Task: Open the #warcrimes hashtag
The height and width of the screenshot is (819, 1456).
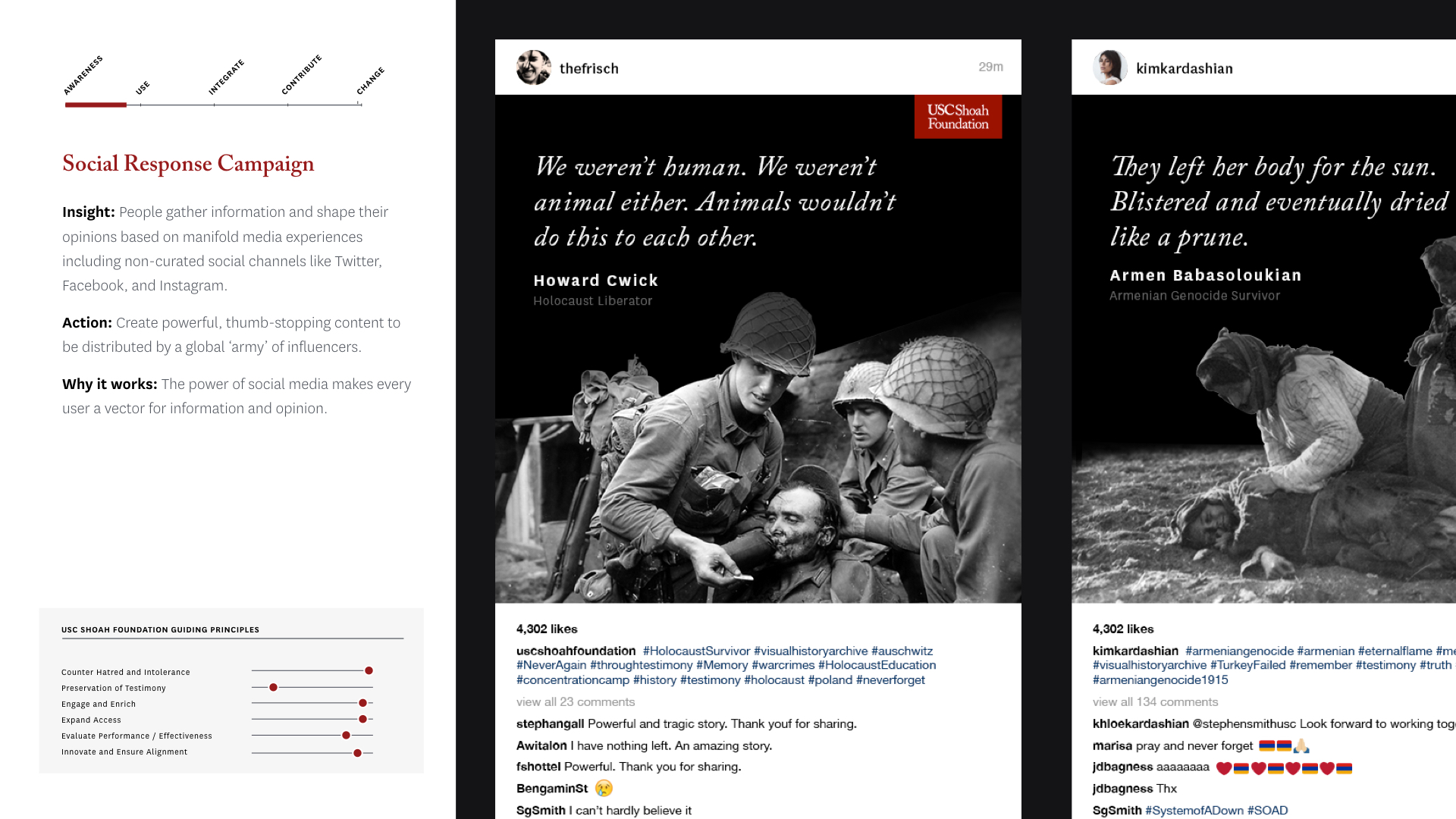Action: 783,665
